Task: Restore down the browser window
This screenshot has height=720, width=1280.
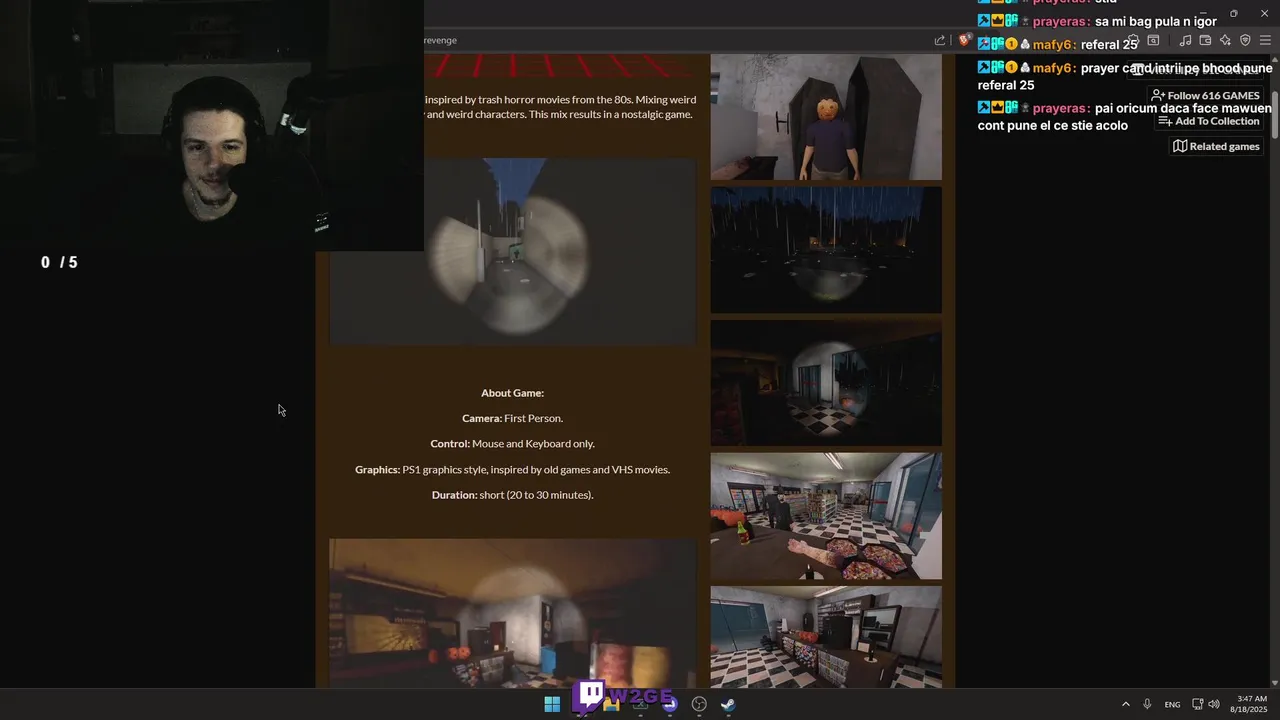Action: 1233,13
